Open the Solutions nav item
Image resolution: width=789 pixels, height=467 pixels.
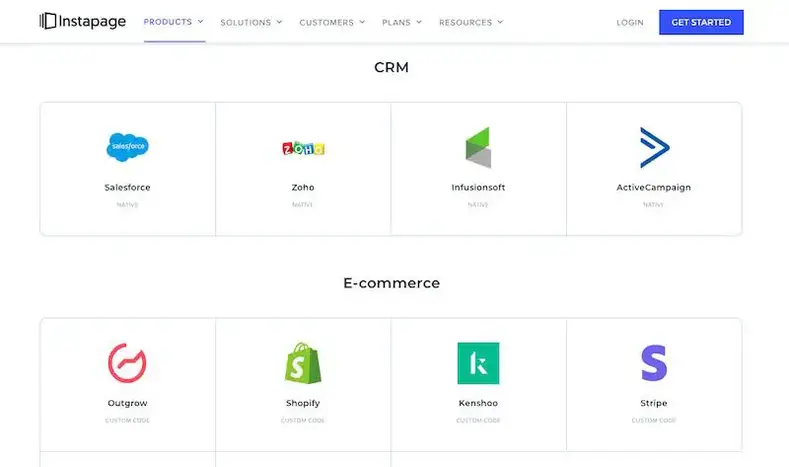click(246, 23)
